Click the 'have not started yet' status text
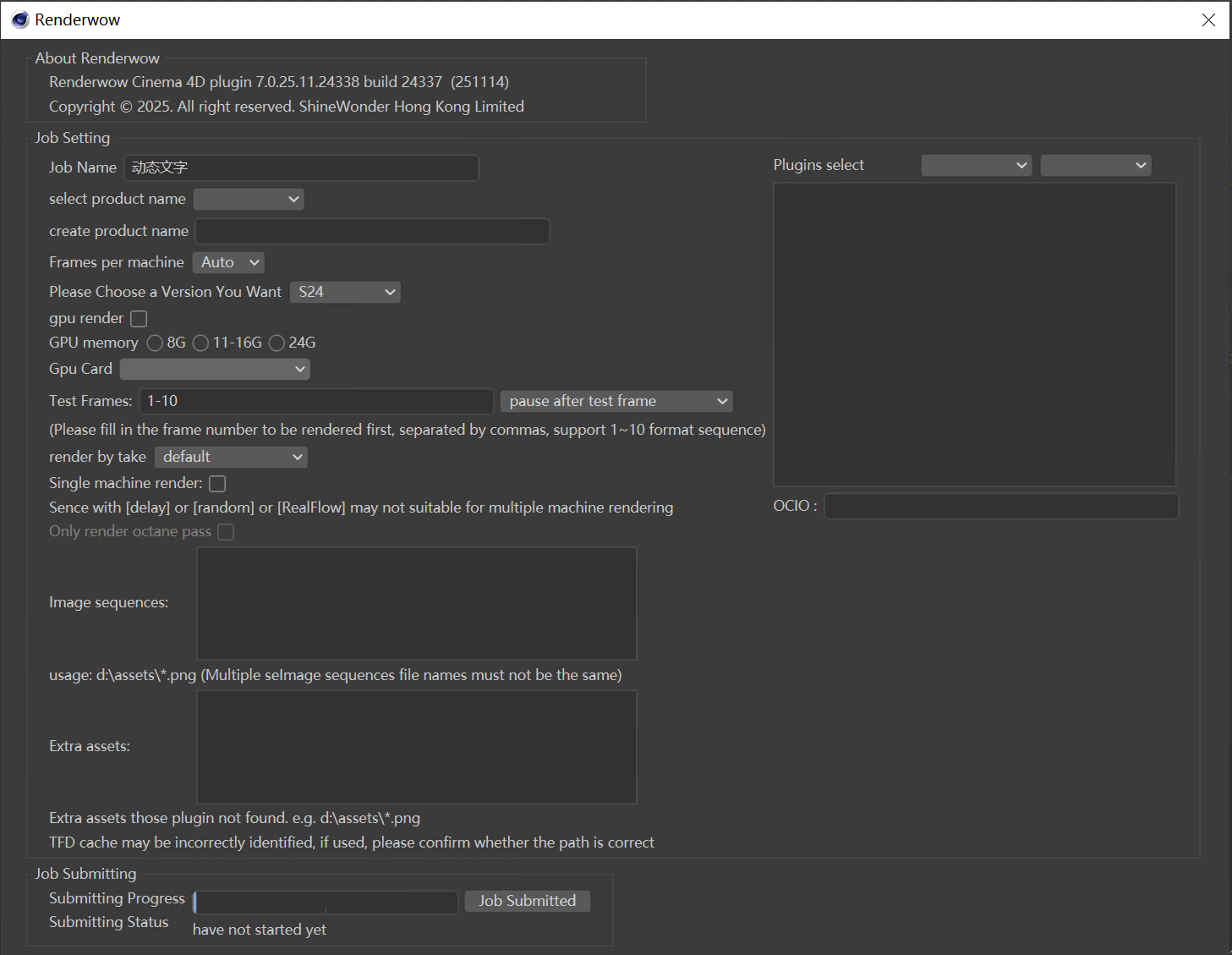The width and height of the screenshot is (1232, 955). pos(260,930)
